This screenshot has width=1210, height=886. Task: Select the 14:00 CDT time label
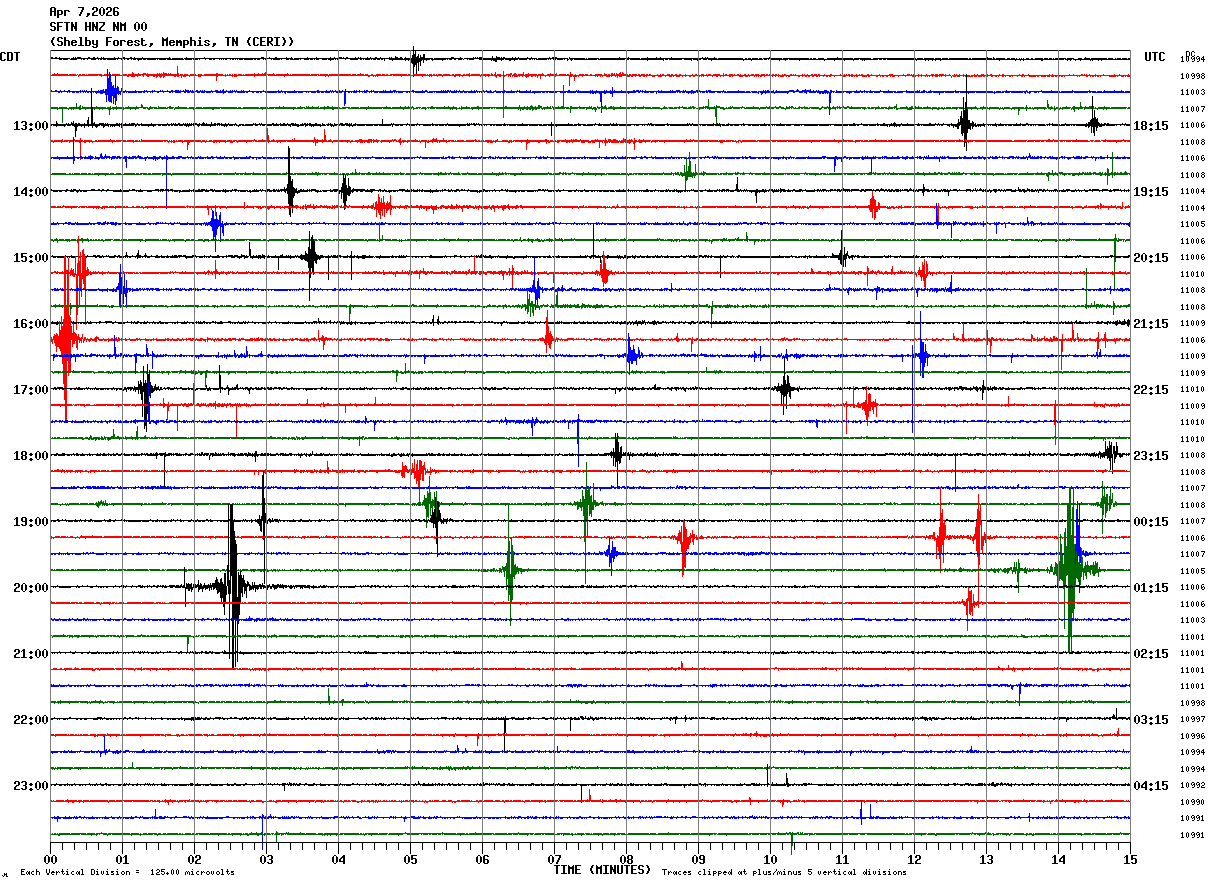pyautogui.click(x=30, y=191)
